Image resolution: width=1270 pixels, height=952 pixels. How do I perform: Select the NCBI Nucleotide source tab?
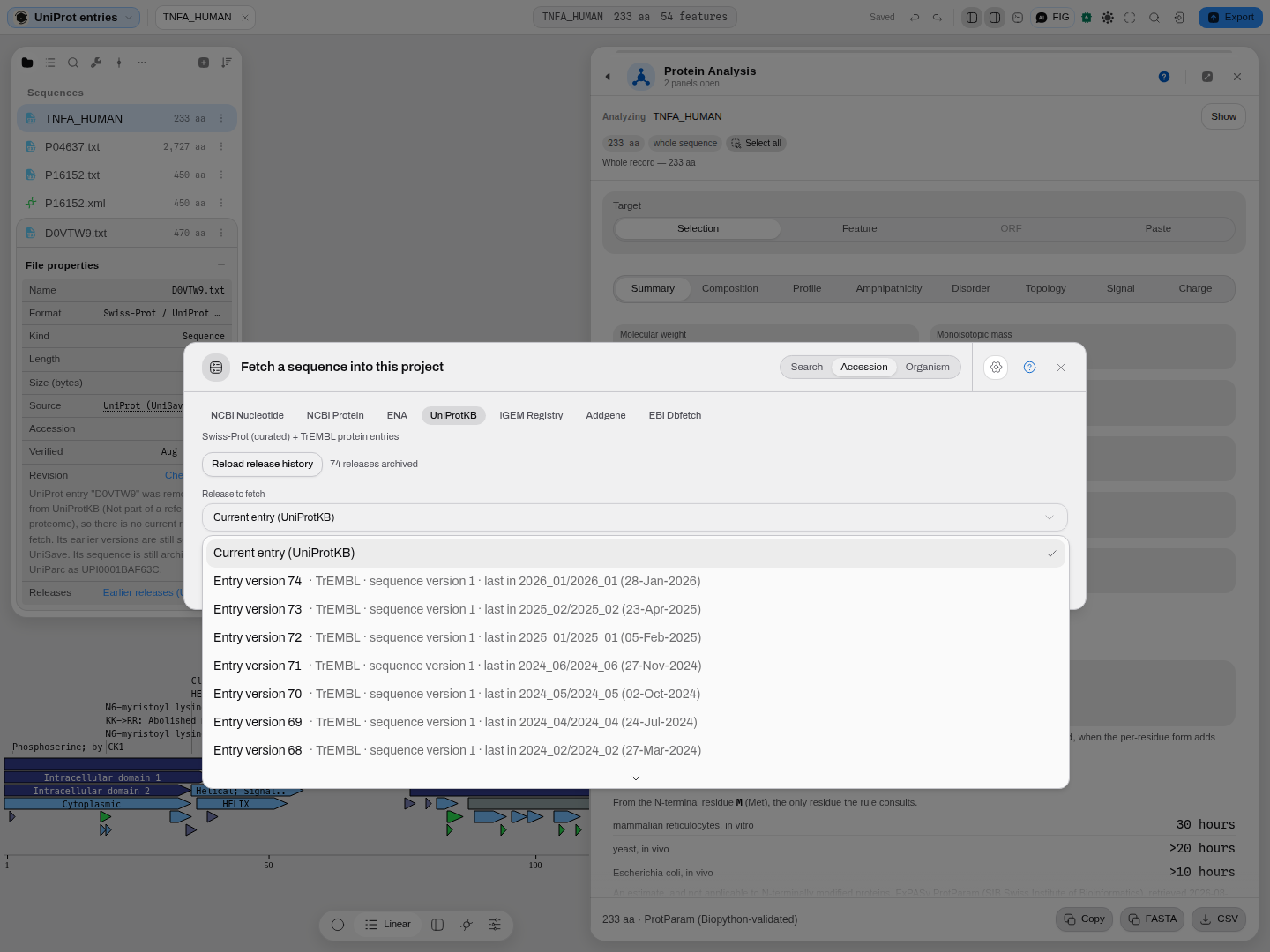click(x=247, y=416)
